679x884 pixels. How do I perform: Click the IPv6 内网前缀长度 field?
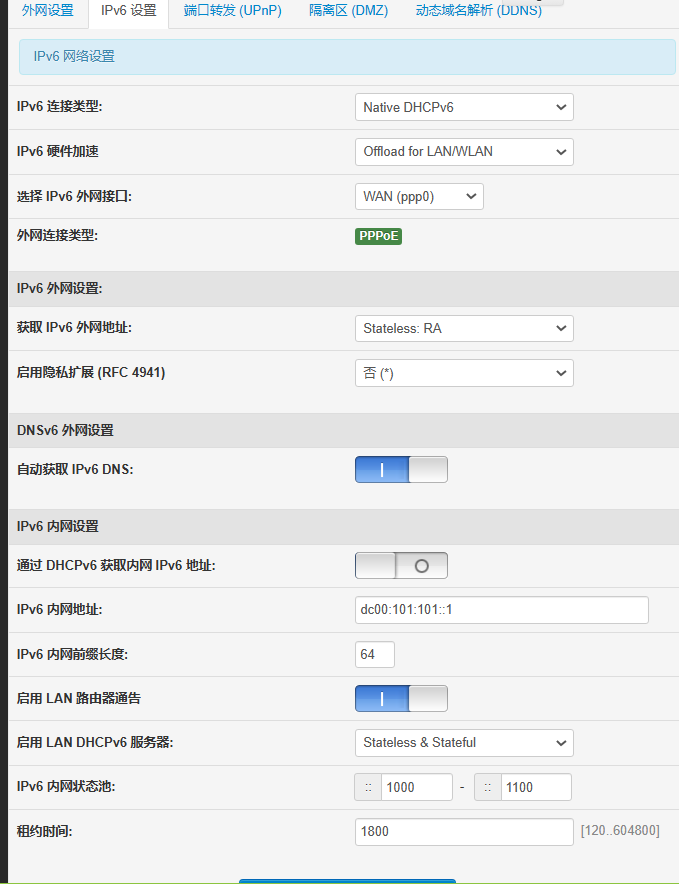(x=375, y=655)
